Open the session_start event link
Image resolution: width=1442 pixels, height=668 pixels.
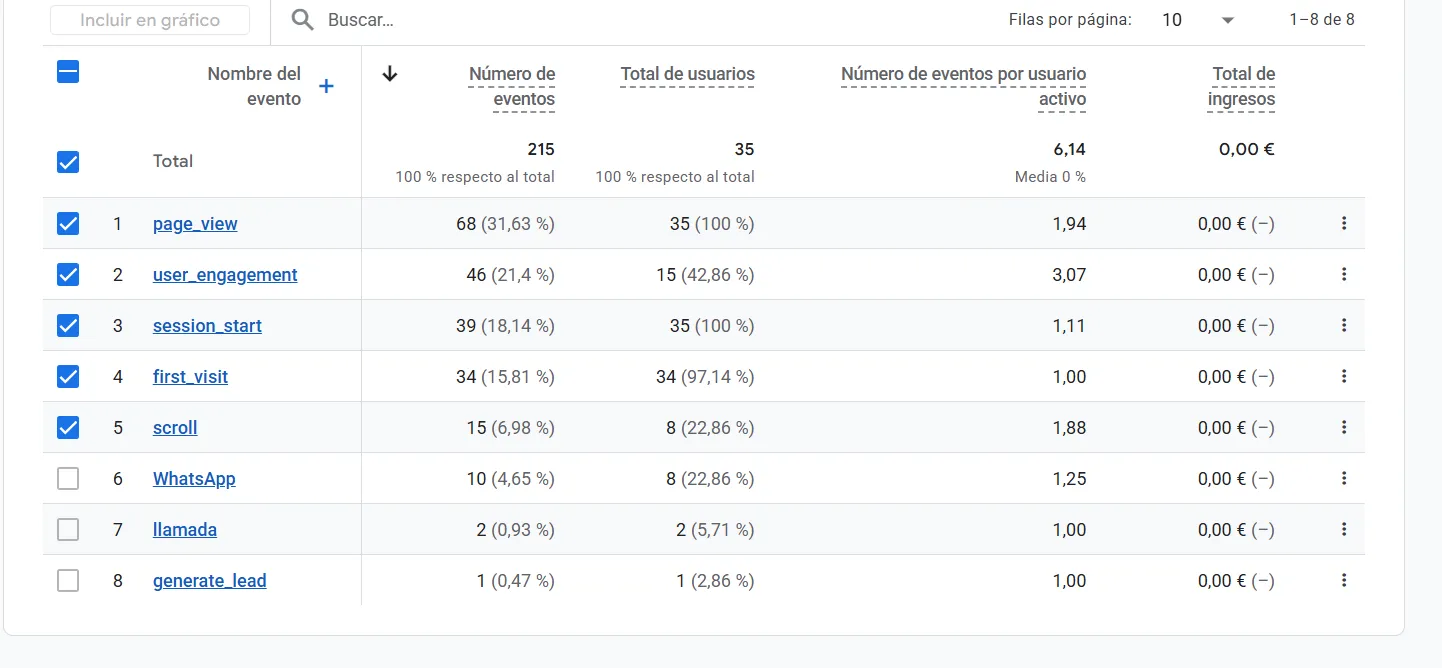pyautogui.click(x=207, y=326)
